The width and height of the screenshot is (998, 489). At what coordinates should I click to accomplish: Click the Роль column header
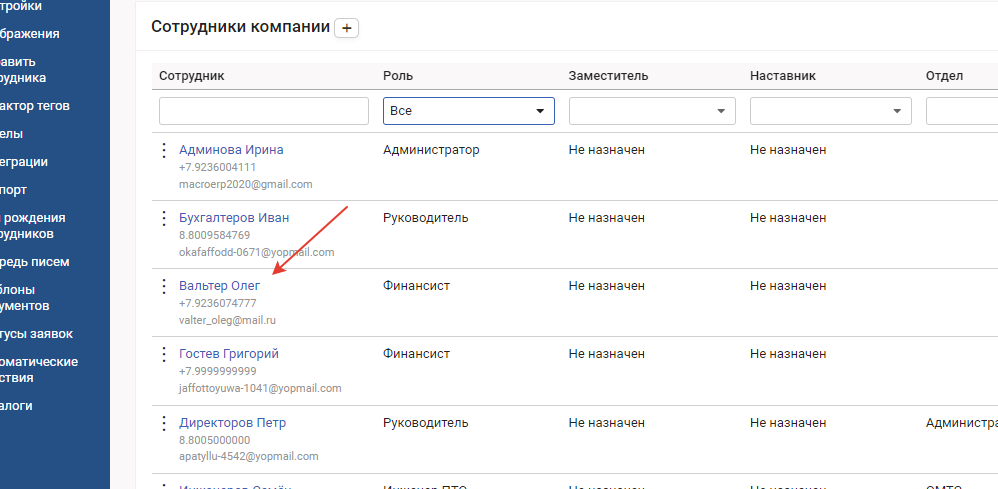[398, 76]
